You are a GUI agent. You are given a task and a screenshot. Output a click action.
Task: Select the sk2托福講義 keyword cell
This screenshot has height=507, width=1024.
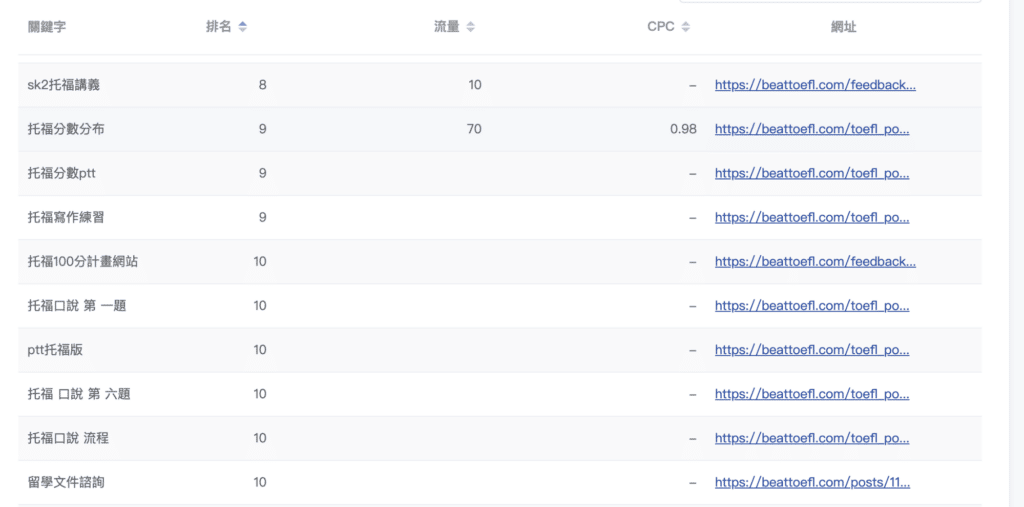click(63, 85)
